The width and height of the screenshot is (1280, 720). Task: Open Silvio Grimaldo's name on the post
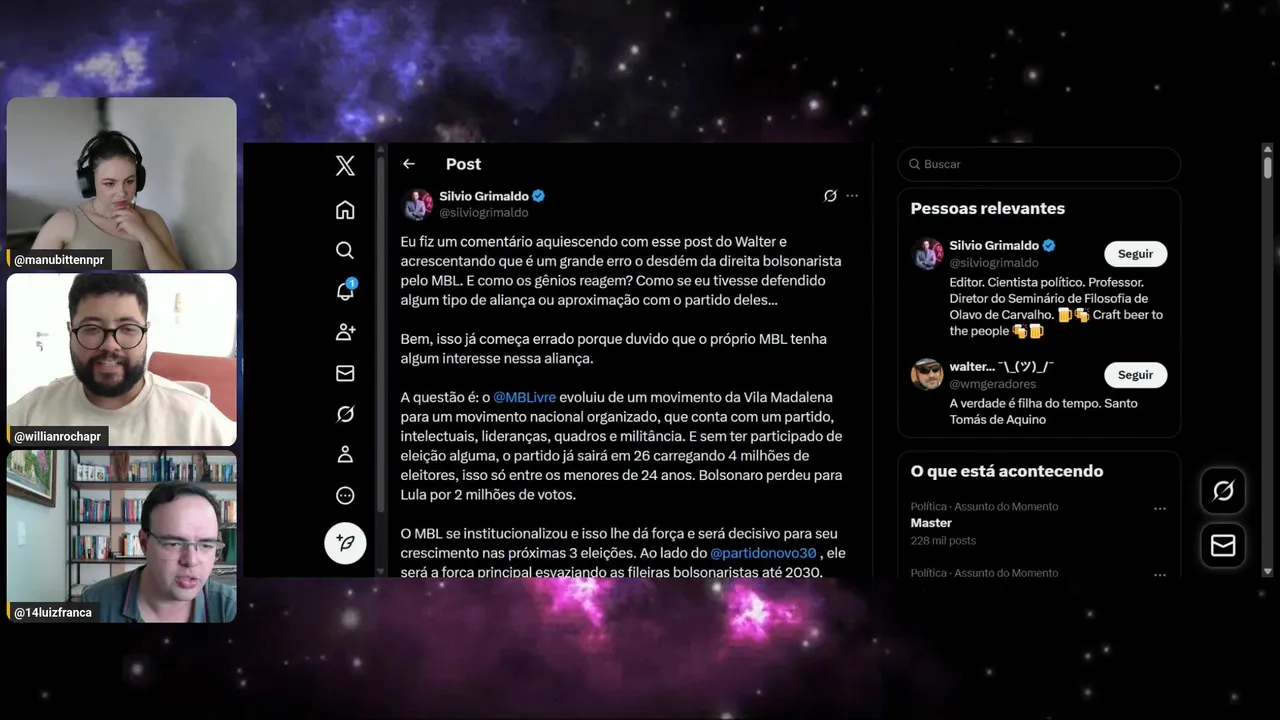pyautogui.click(x=485, y=196)
